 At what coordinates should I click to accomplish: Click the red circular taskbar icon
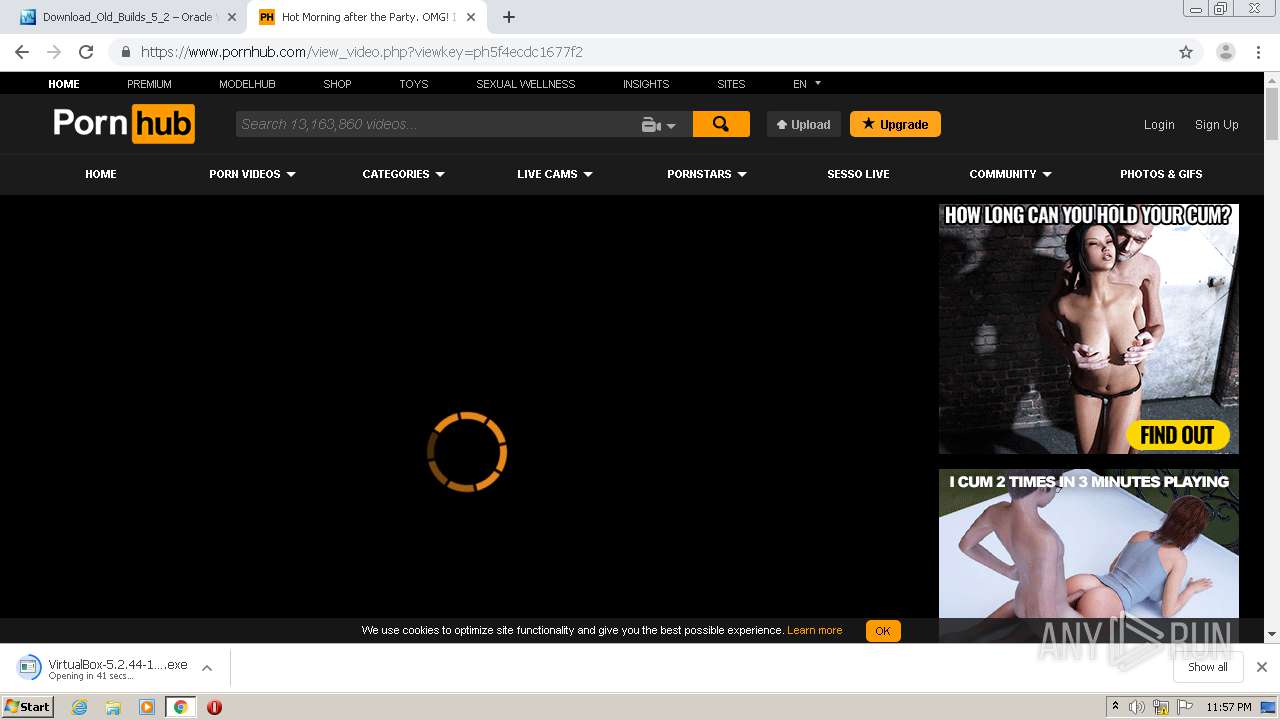(x=214, y=707)
